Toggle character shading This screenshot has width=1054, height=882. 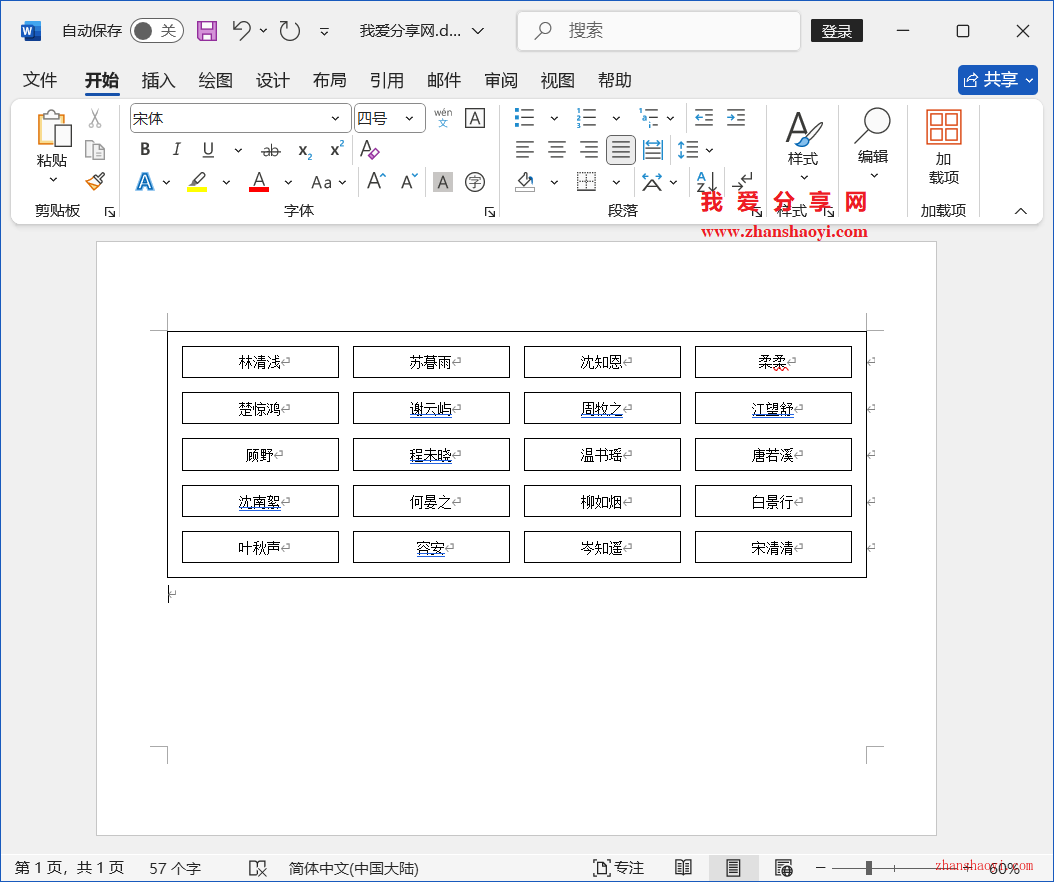442,182
